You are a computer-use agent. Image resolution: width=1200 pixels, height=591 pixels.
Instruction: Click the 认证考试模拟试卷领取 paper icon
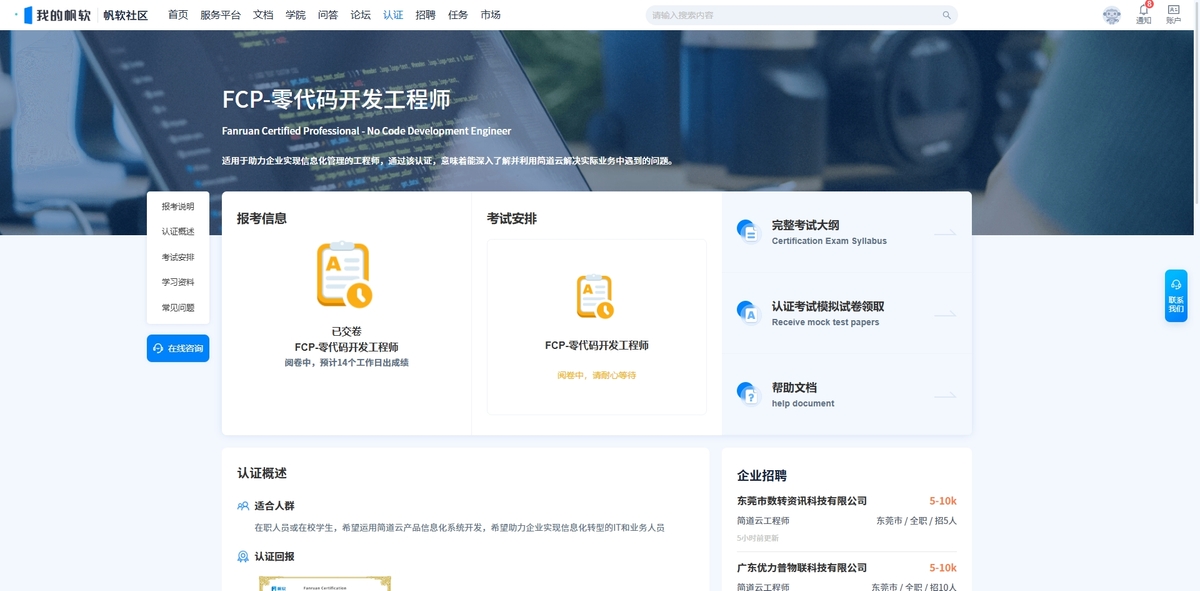(747, 312)
